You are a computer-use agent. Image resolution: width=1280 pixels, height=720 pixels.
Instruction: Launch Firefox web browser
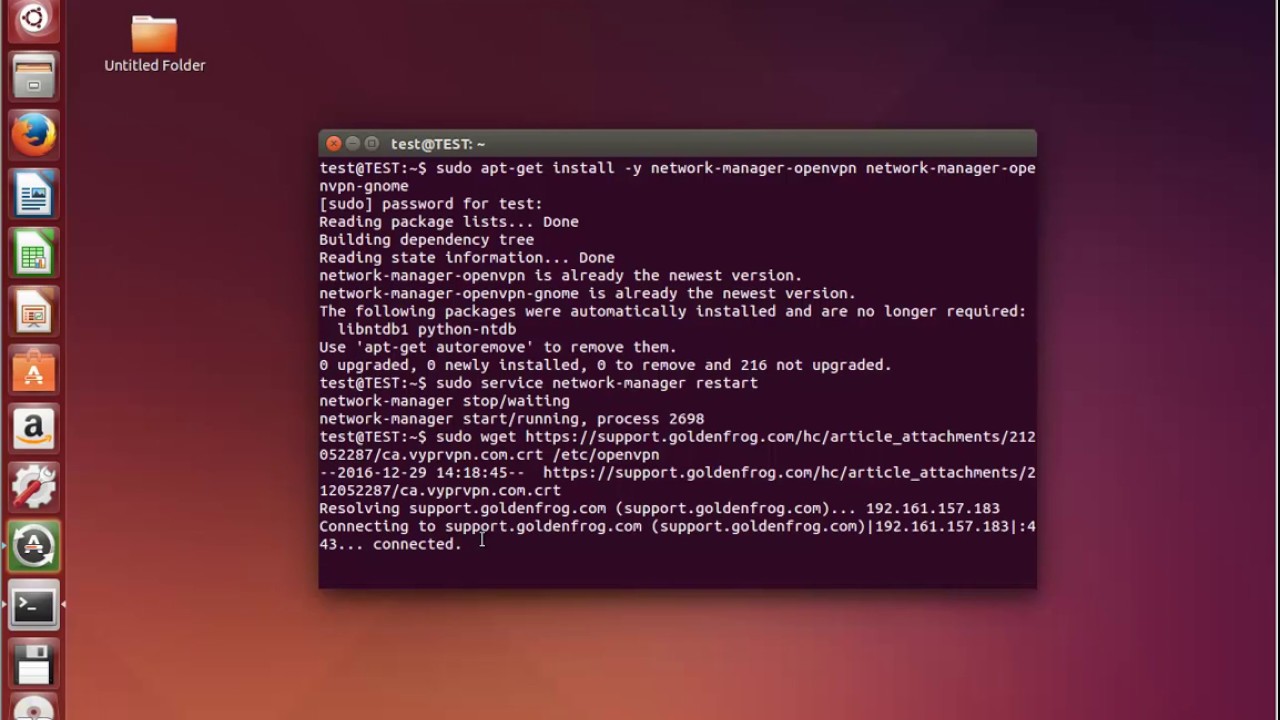coord(33,135)
